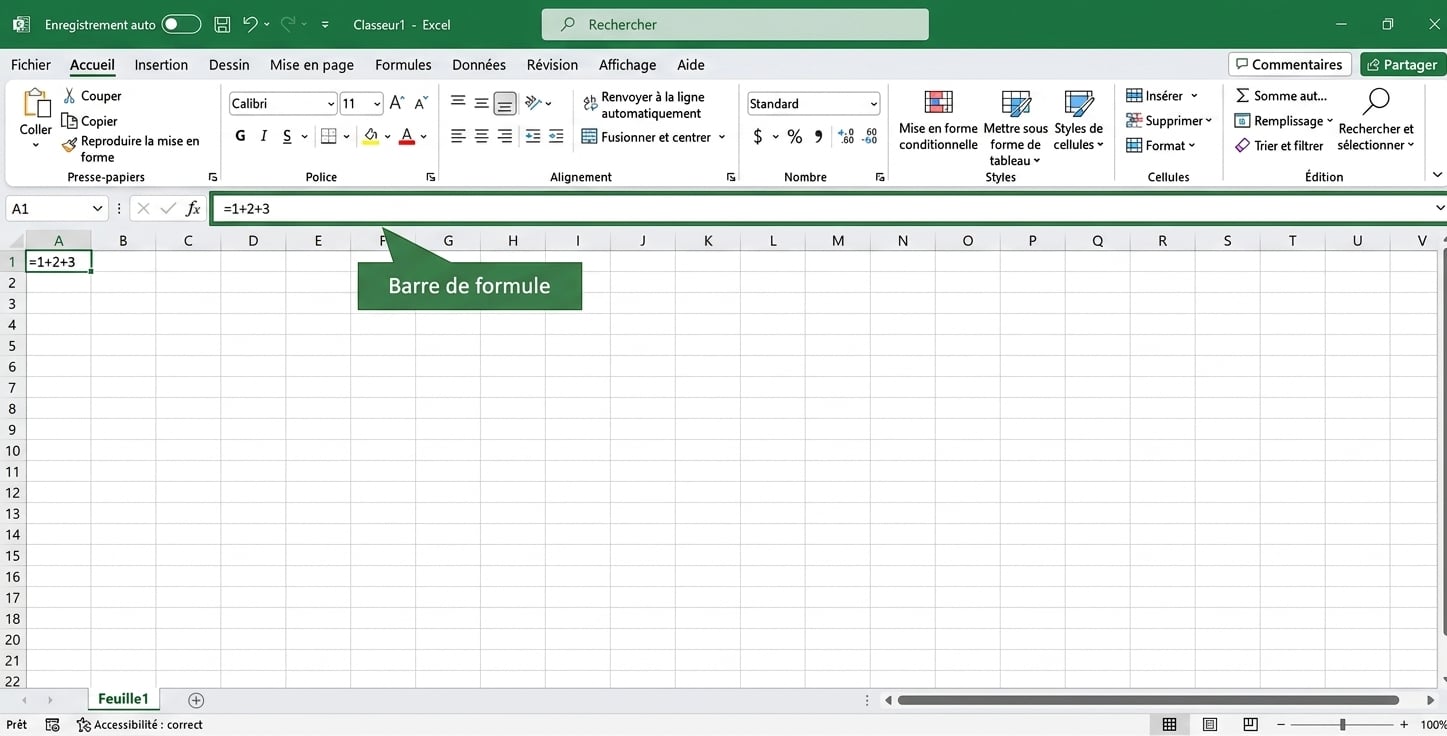The height and width of the screenshot is (736, 1447).
Task: Click the fill color paint bucket icon
Action: 371,136
